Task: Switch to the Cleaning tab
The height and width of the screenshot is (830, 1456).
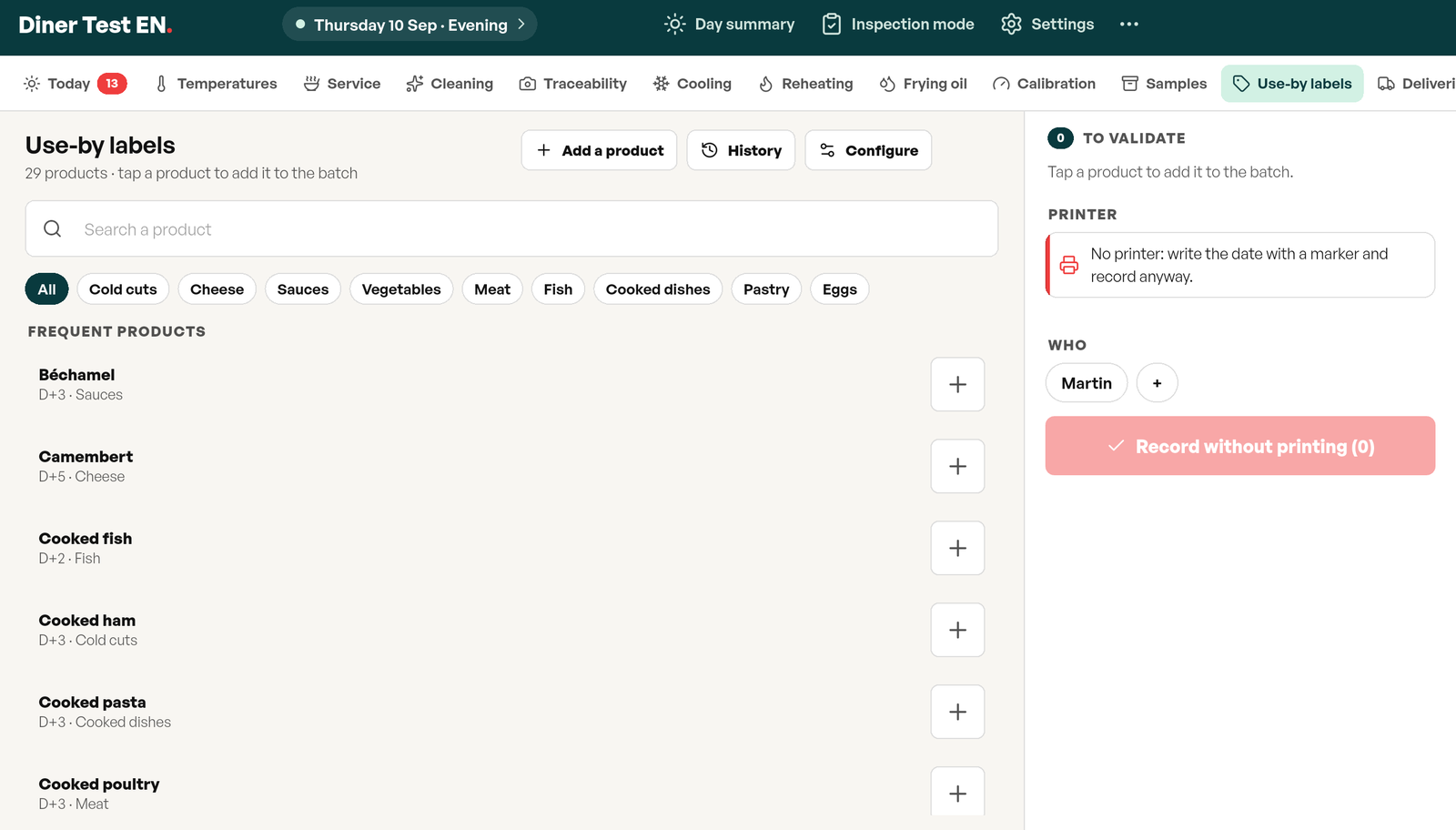Action: pos(450,84)
